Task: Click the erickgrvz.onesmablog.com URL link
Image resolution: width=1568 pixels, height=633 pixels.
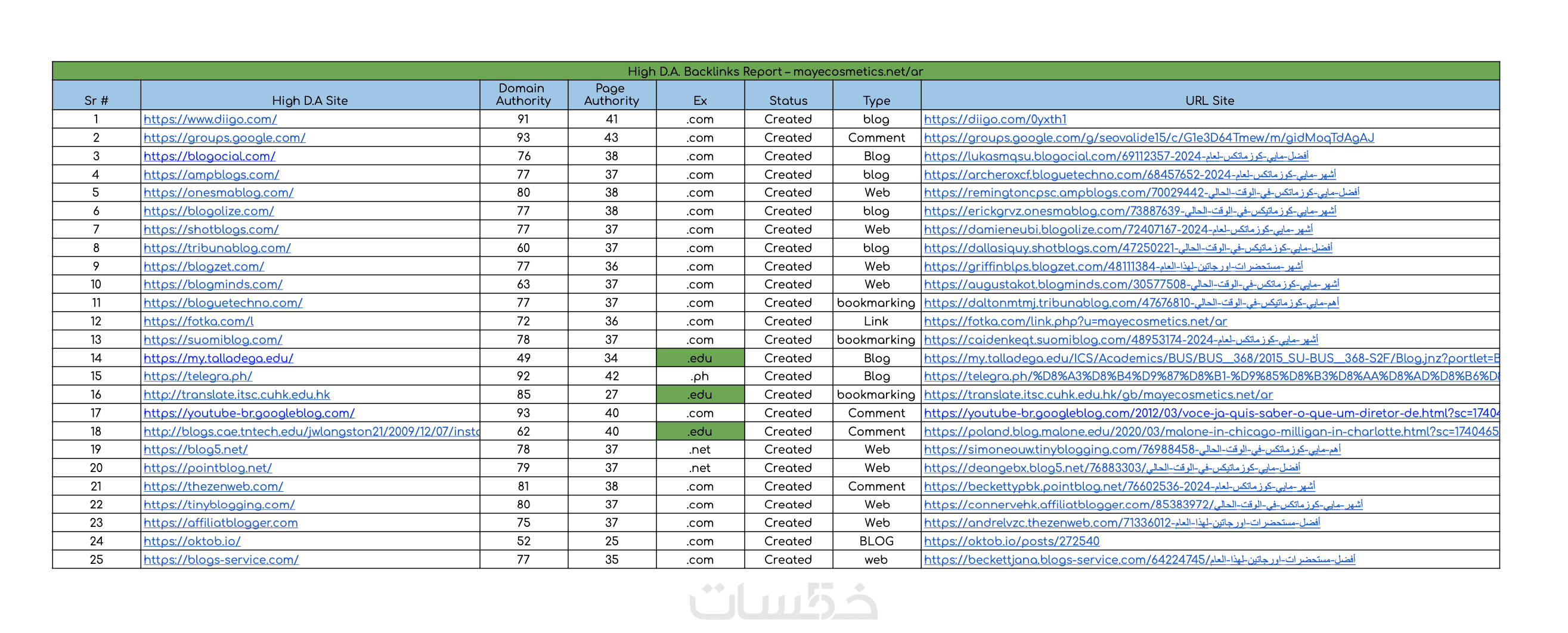Action: (x=1130, y=211)
